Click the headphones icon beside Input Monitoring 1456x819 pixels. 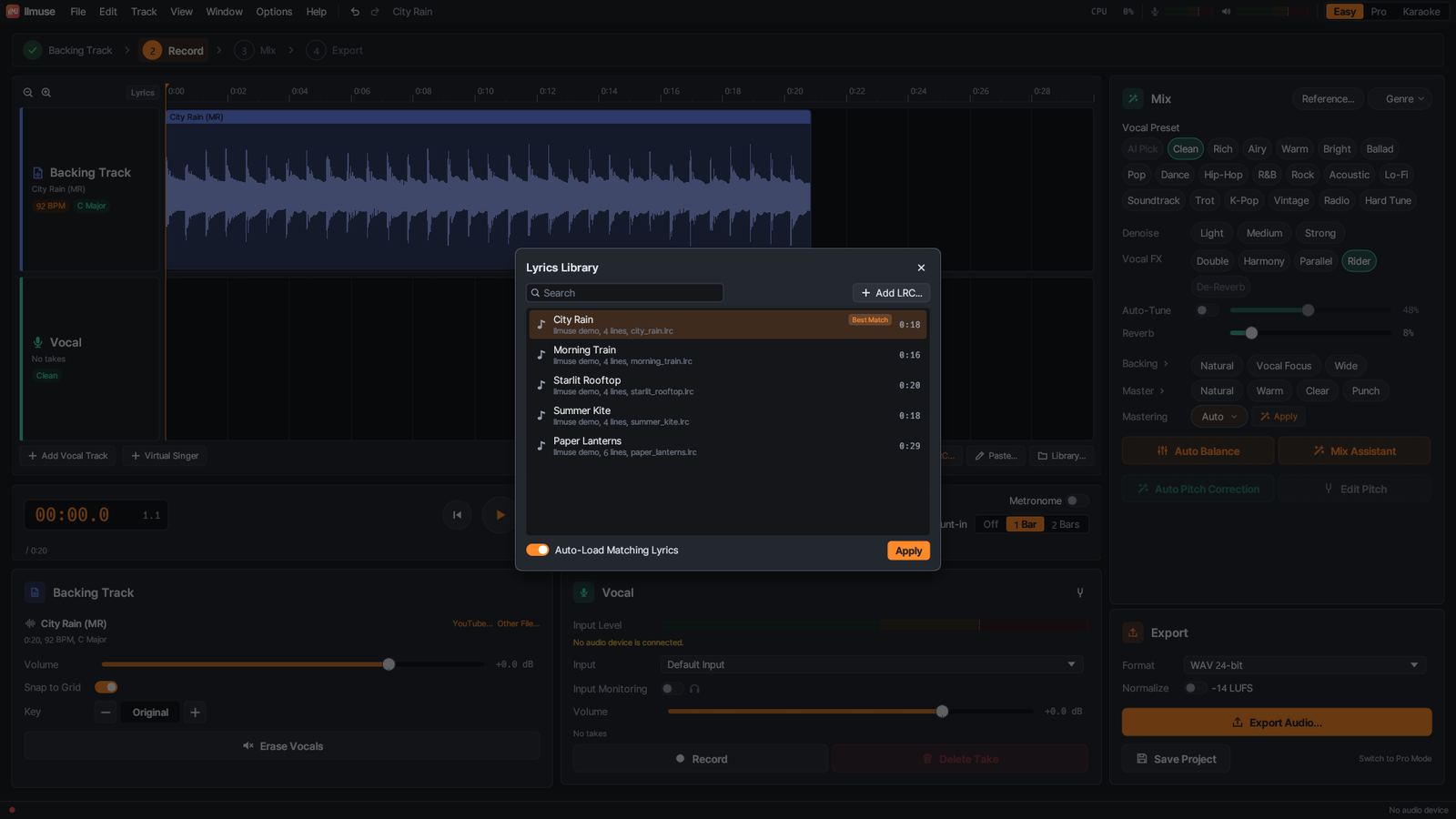click(x=694, y=689)
